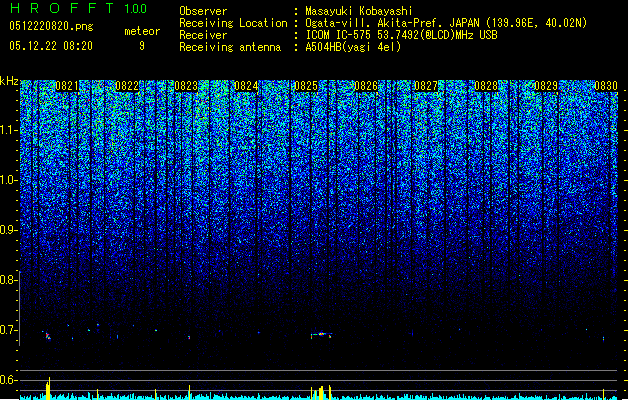Click the 0826 time marker
629x400 pixels.
pyautogui.click(x=366, y=86)
